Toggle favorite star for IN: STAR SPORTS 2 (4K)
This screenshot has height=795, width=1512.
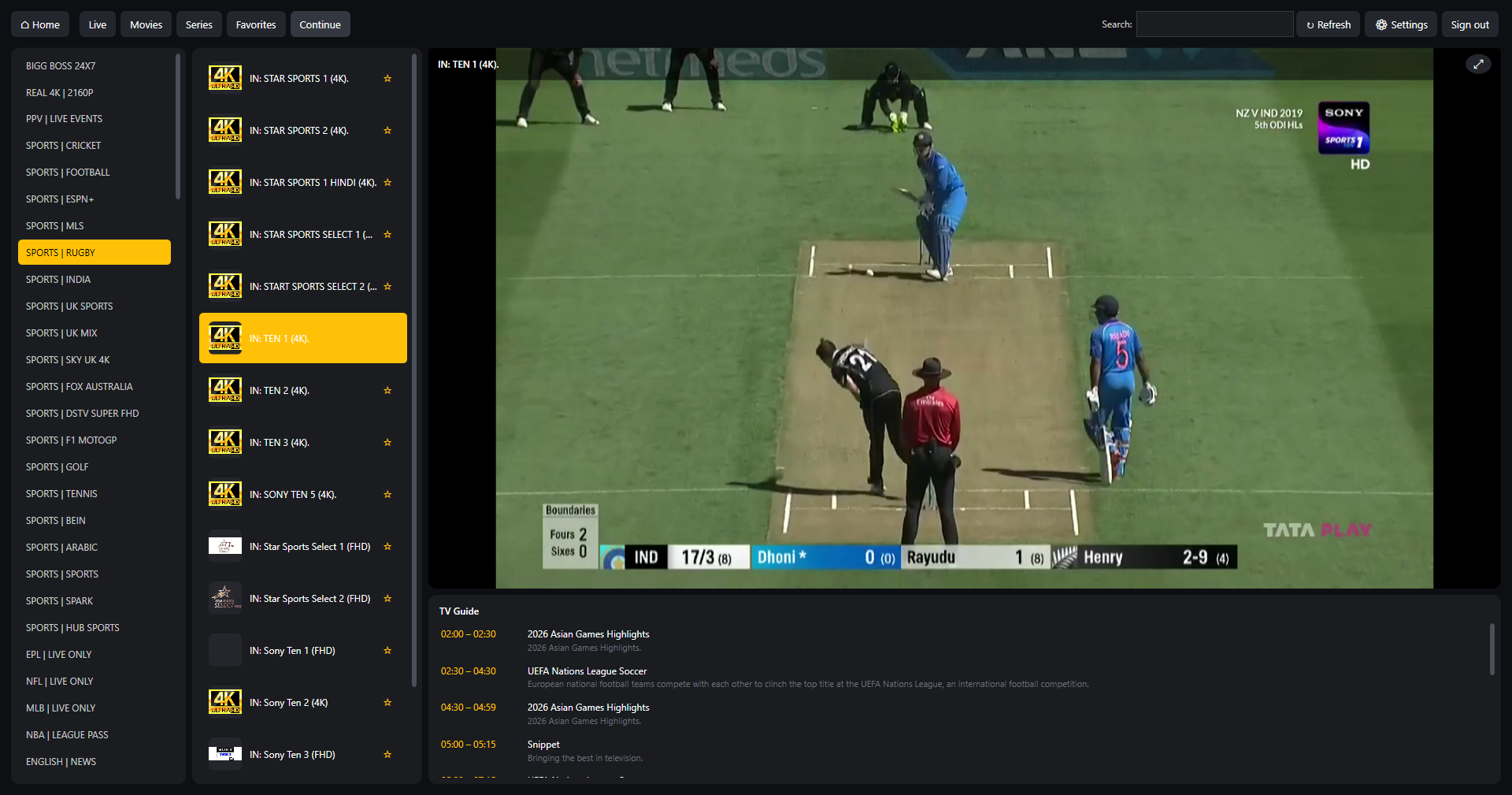(x=387, y=131)
